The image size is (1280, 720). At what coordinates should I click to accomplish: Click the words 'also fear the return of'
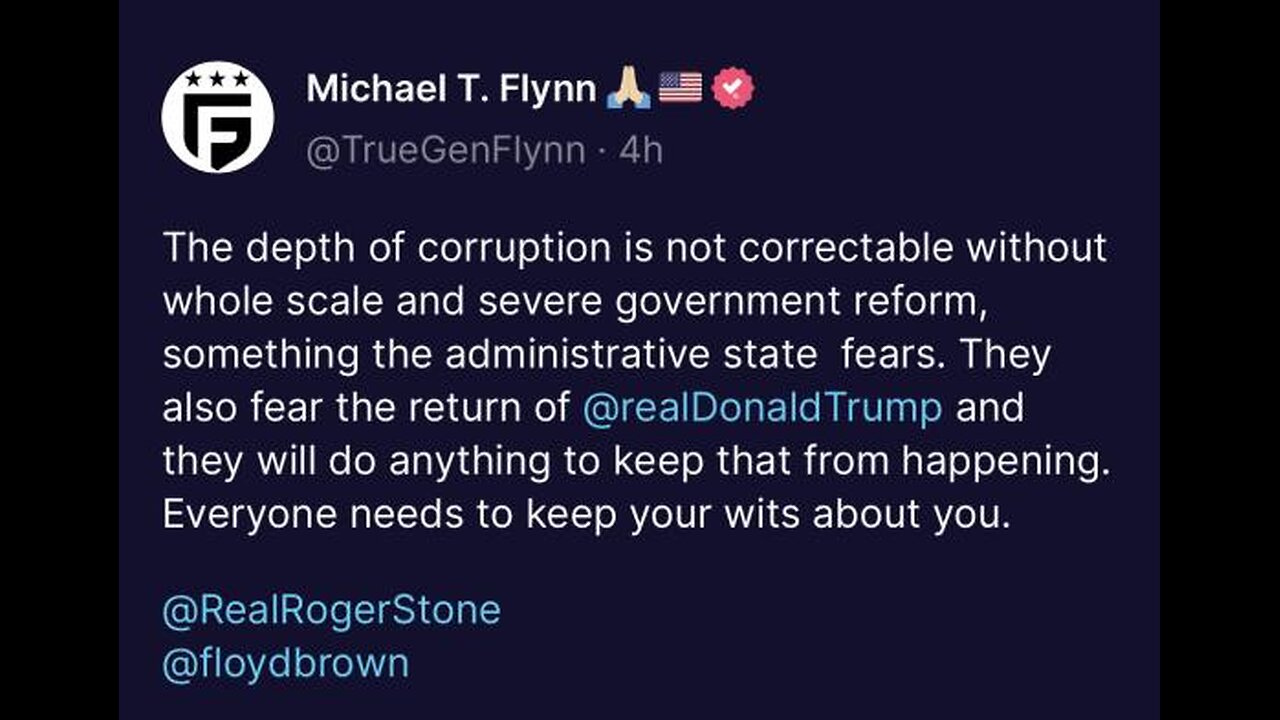coord(366,408)
